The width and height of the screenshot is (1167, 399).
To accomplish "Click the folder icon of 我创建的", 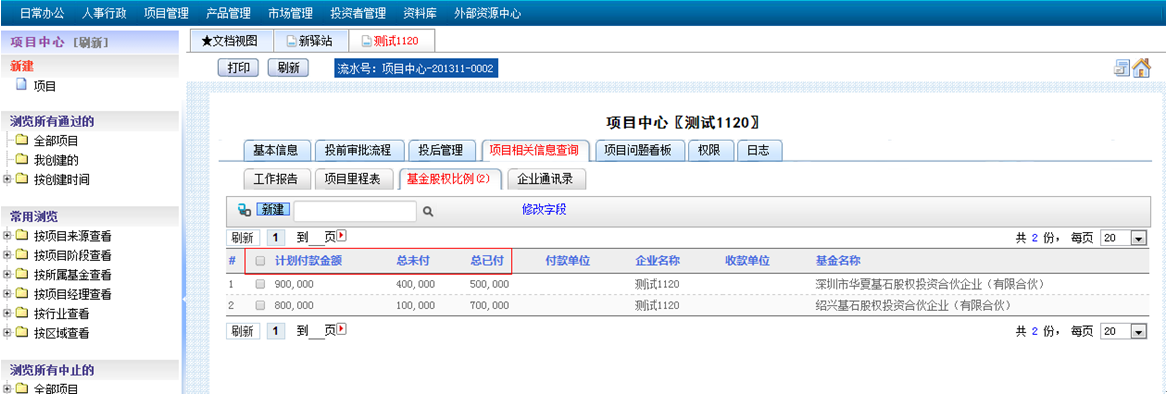I will pyautogui.click(x=22, y=159).
